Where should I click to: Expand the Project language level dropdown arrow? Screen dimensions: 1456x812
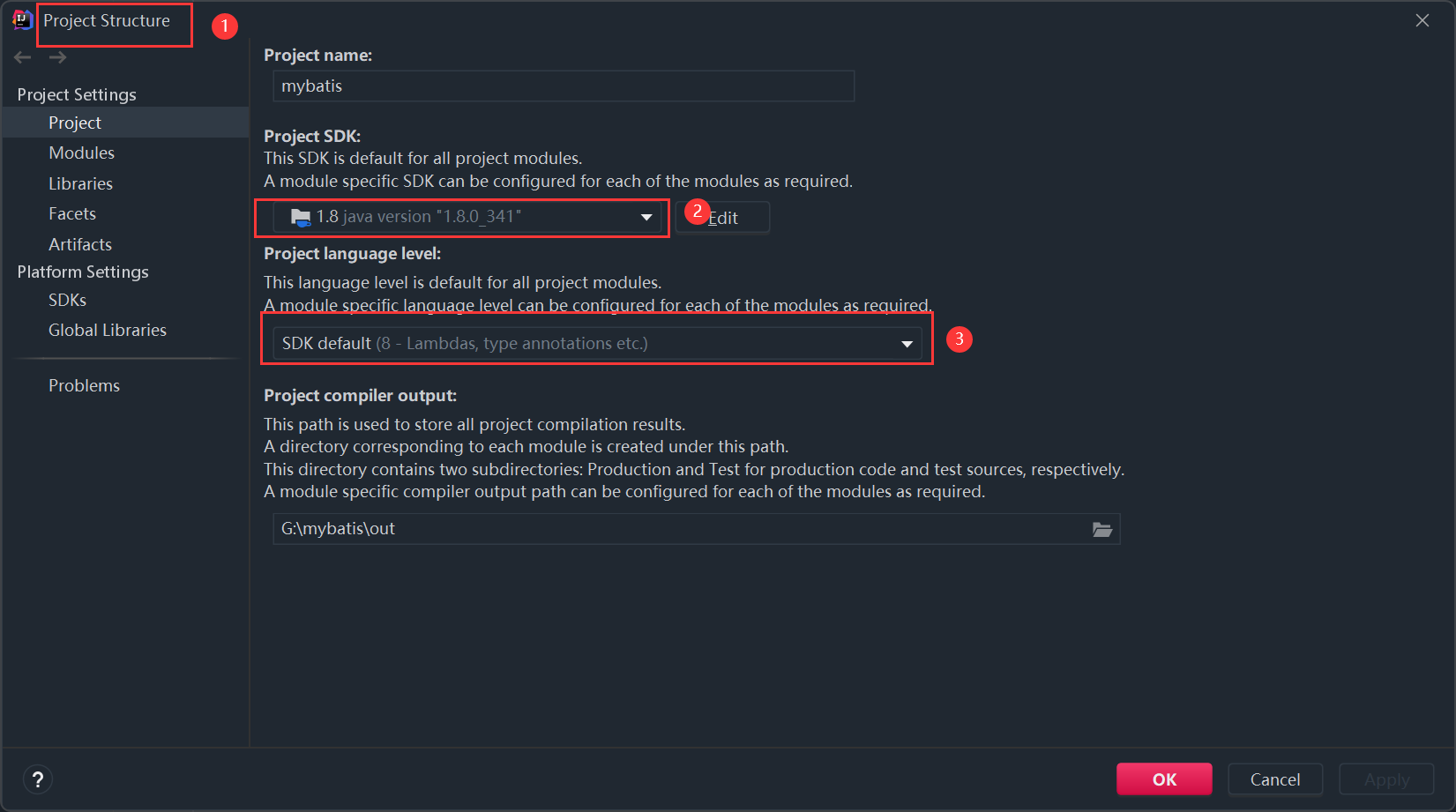click(907, 344)
